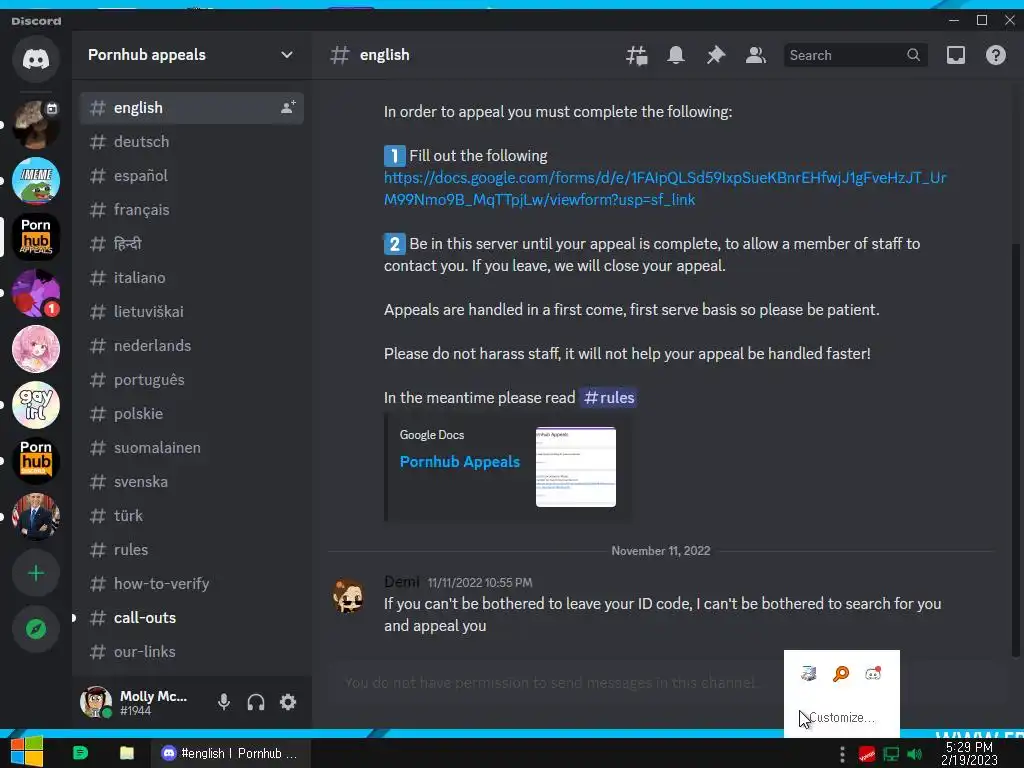Click Add a Server plus button

pos(36,573)
